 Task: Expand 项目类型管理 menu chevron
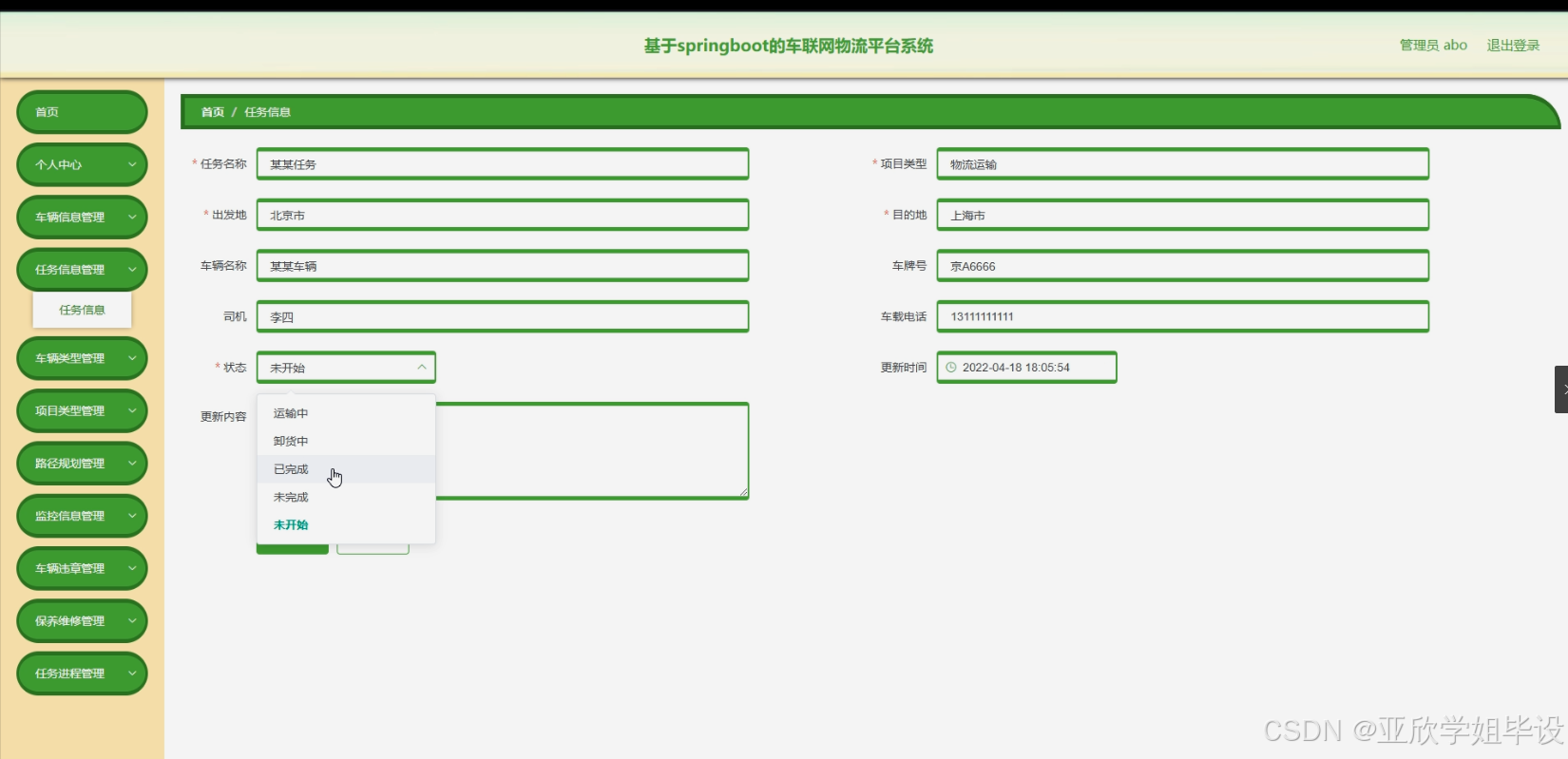(132, 410)
